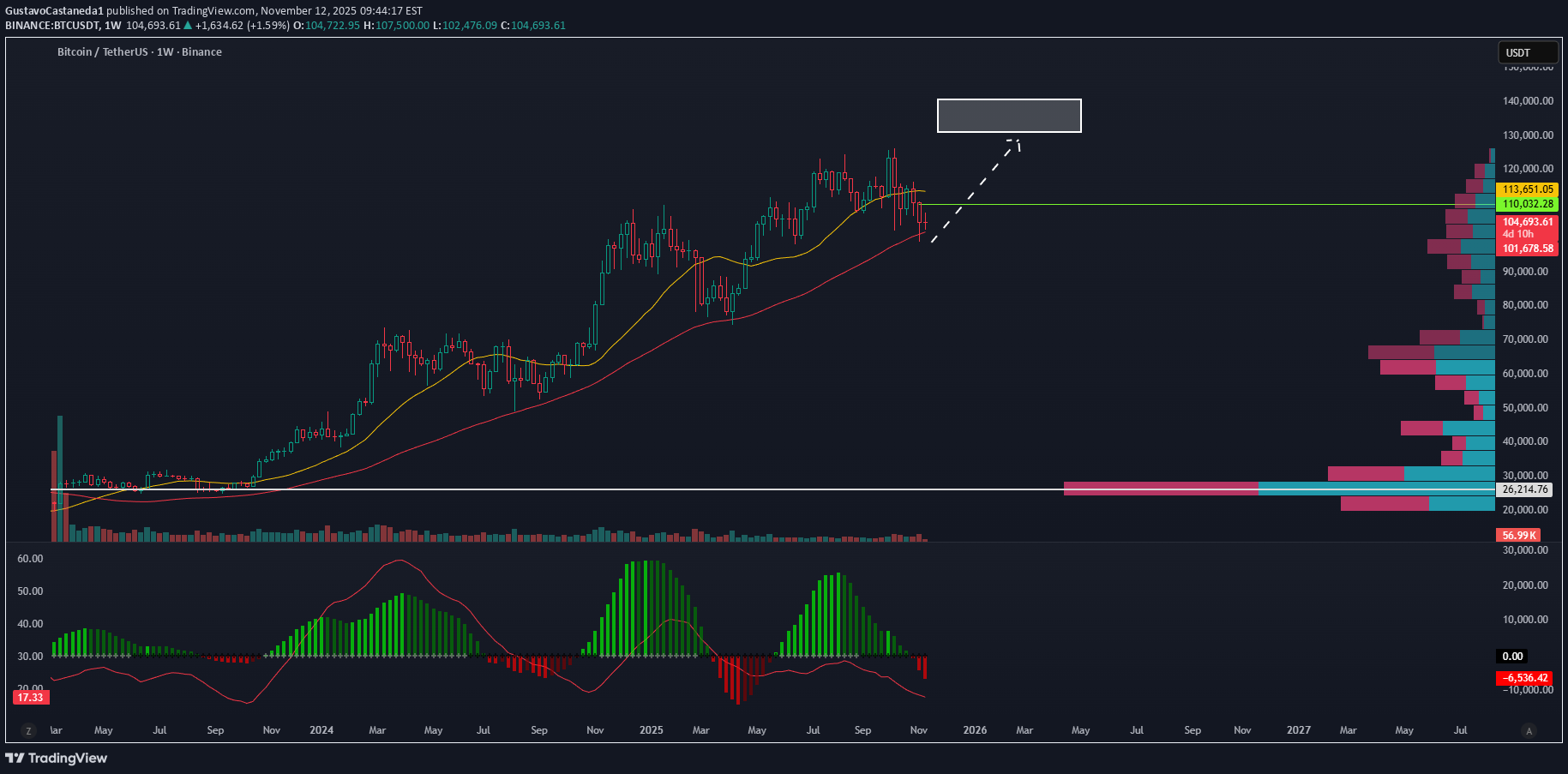Click the 2027 label on time axis

click(x=1298, y=730)
